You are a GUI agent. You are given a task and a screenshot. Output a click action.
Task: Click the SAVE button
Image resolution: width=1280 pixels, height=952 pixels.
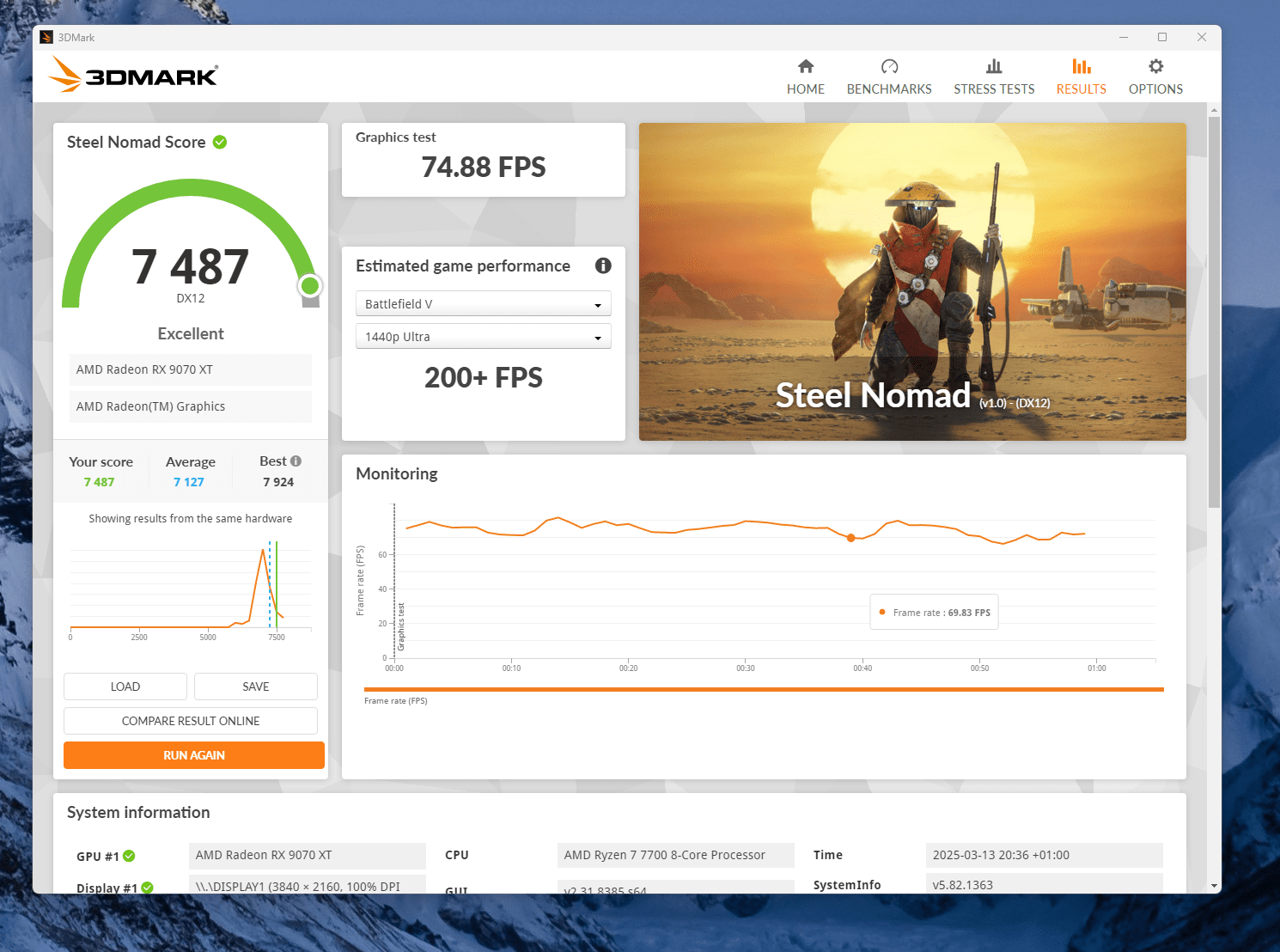pos(256,687)
